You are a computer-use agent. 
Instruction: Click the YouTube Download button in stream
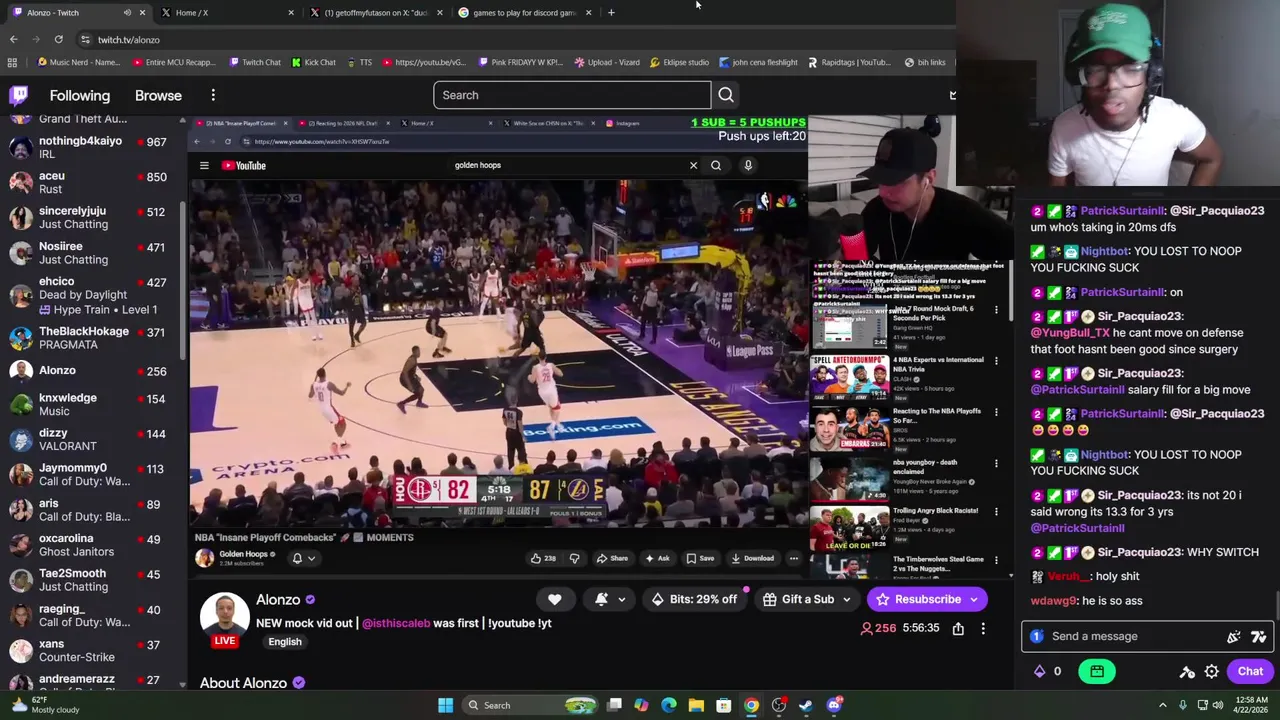(x=752, y=558)
